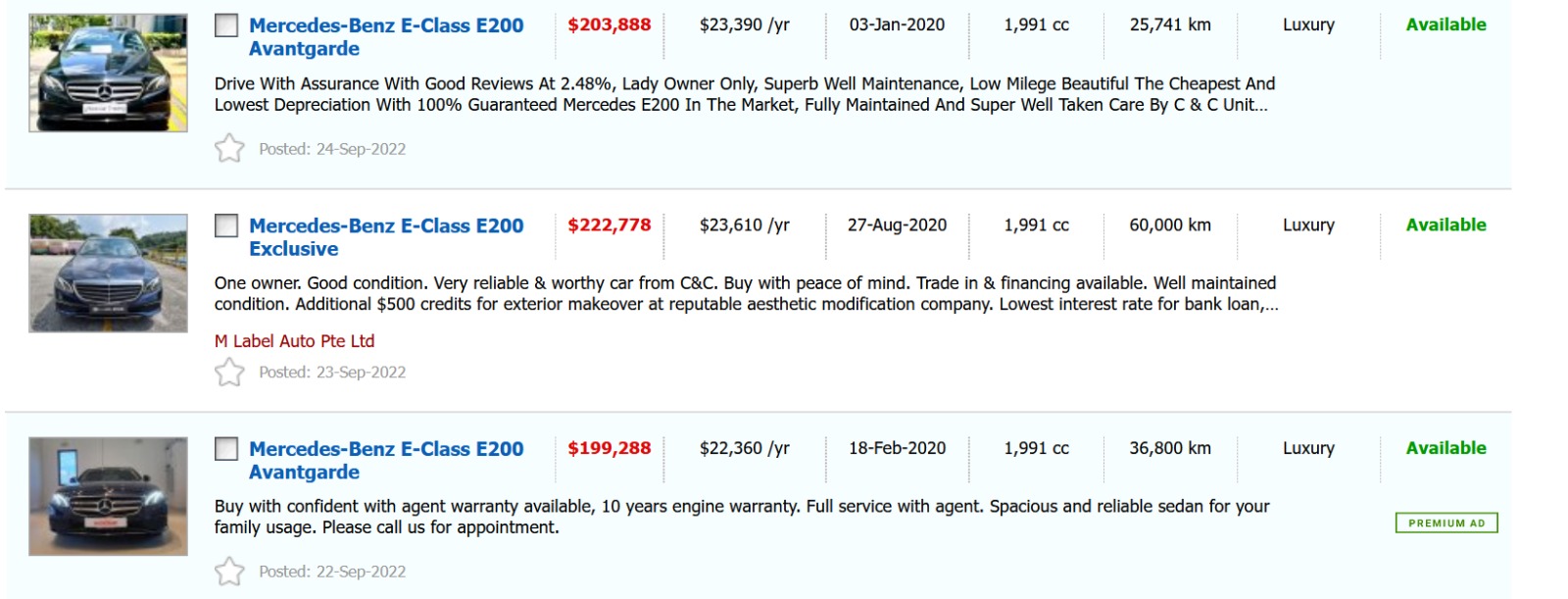
Task: View photo of the 60,000 km Mercedes
Action: coord(108,273)
